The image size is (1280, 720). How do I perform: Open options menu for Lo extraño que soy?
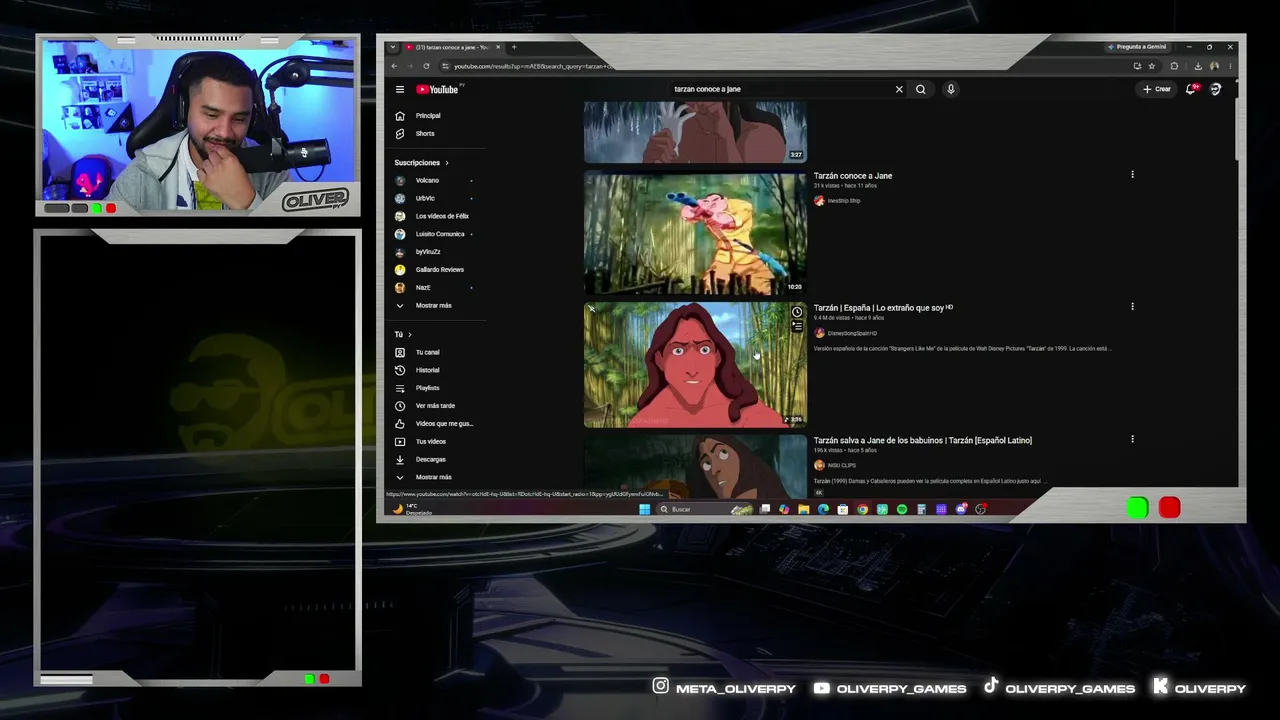point(1132,307)
